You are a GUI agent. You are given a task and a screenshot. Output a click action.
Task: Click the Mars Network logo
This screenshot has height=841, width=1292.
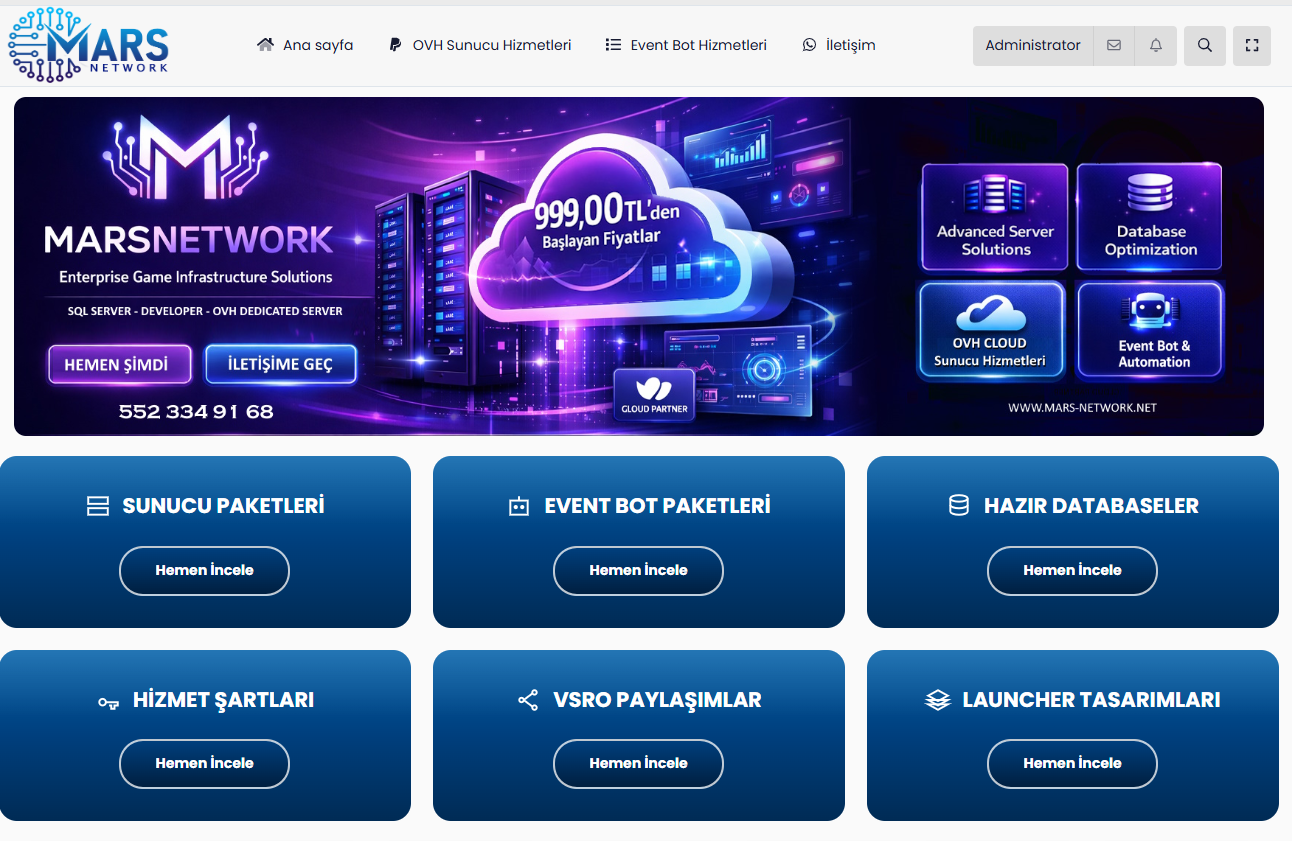(x=88, y=45)
